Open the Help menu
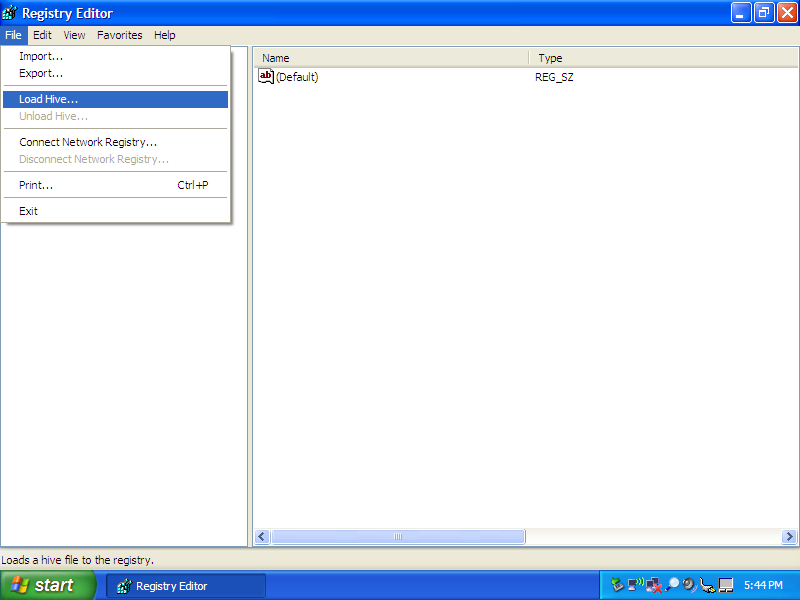The image size is (800, 600). [165, 35]
